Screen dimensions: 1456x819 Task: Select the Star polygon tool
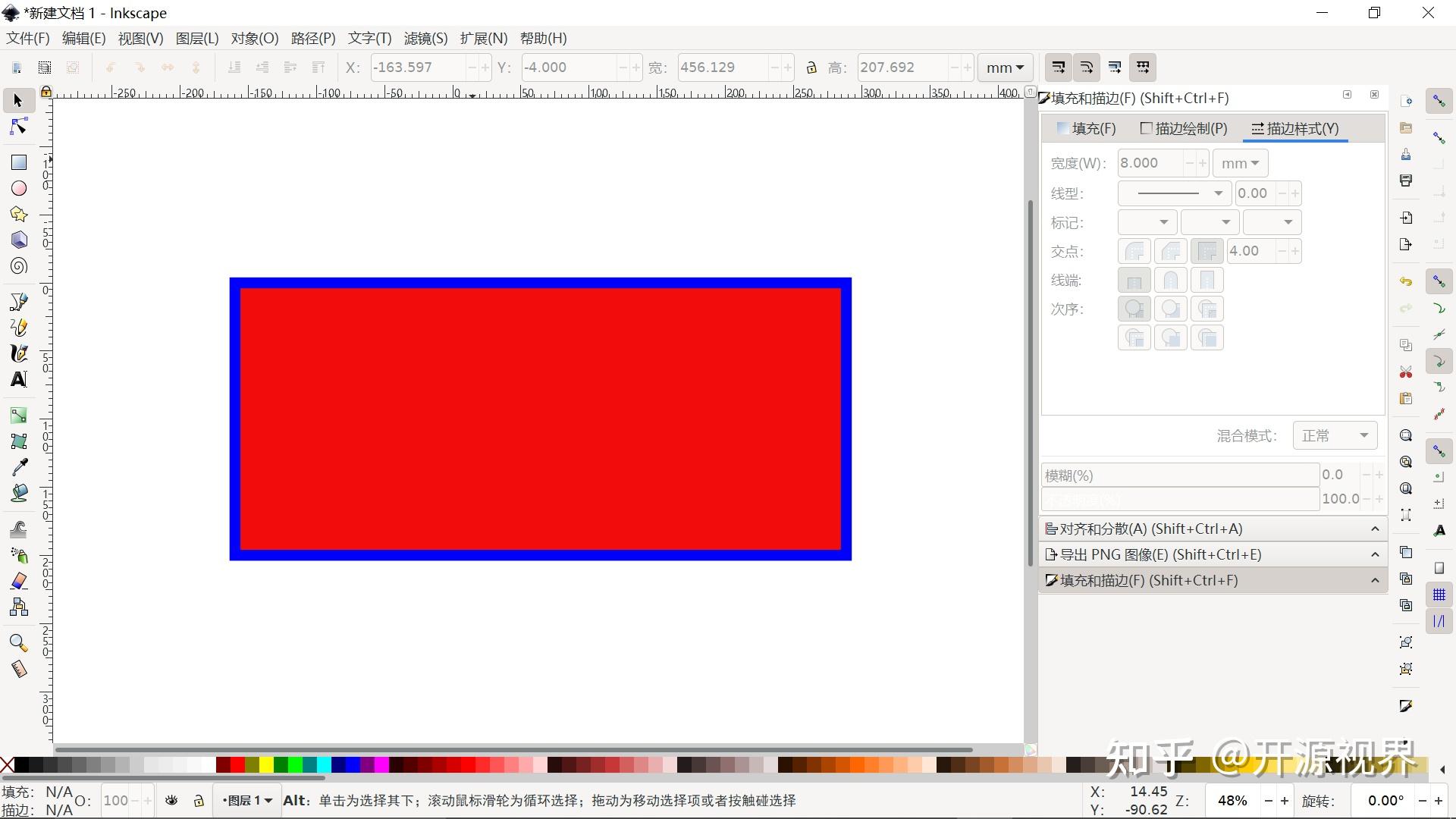(x=18, y=214)
